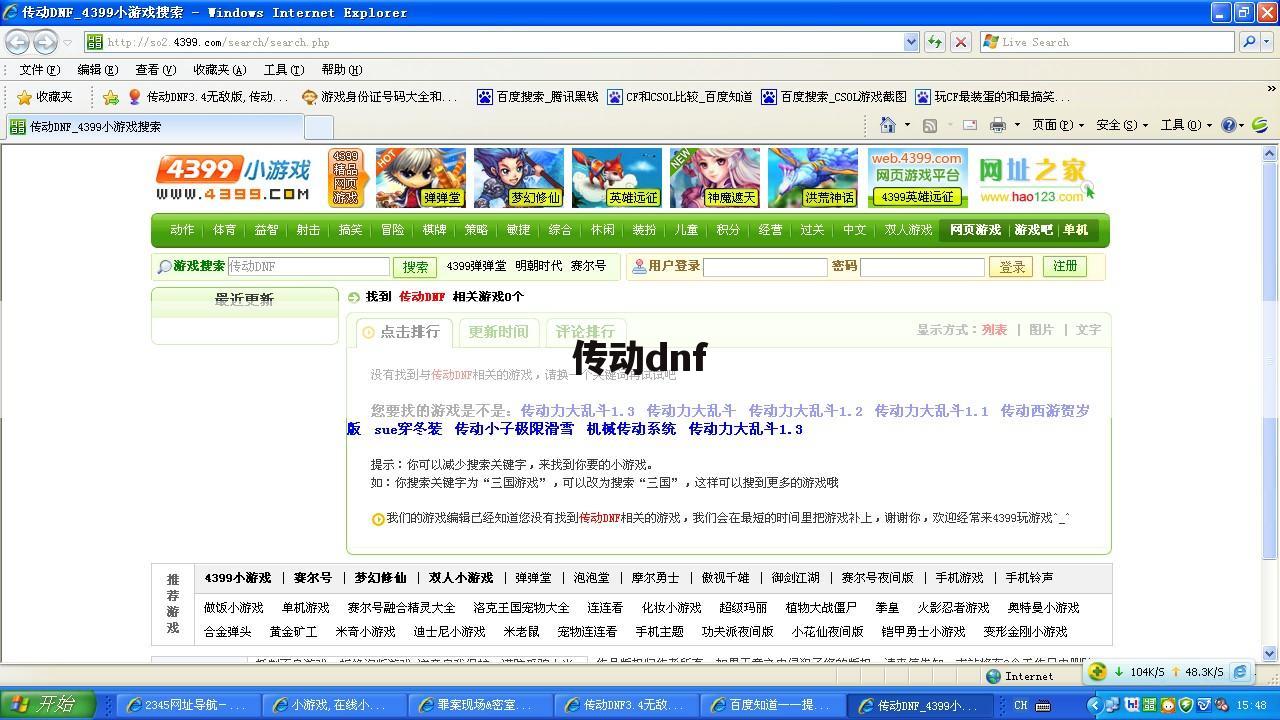The width and height of the screenshot is (1280, 720).
Task: Open the 收藏夹(A) menu
Action: tap(220, 70)
